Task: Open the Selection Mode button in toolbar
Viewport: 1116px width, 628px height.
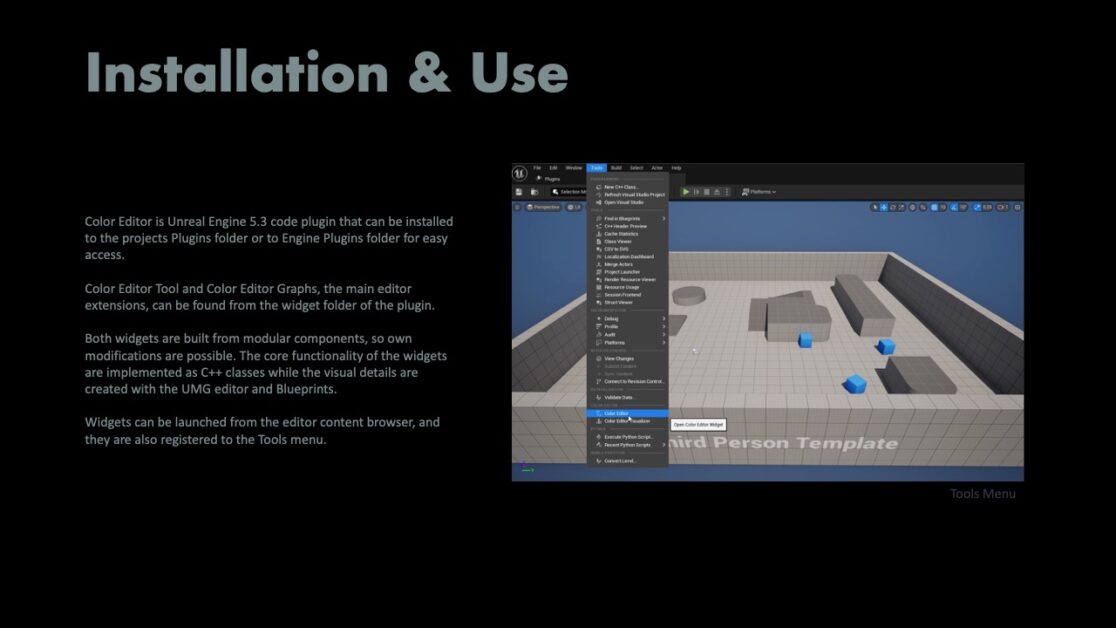Action: click(x=568, y=192)
